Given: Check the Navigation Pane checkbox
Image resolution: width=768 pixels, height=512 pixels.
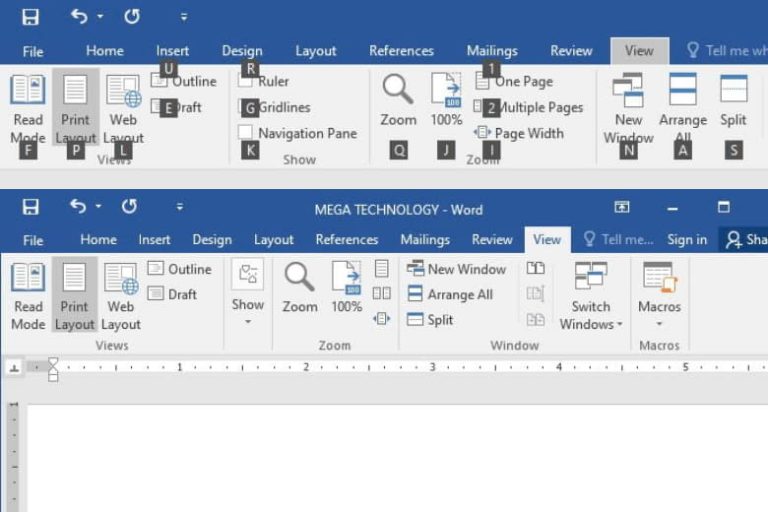Looking at the screenshot, I should point(246,133).
